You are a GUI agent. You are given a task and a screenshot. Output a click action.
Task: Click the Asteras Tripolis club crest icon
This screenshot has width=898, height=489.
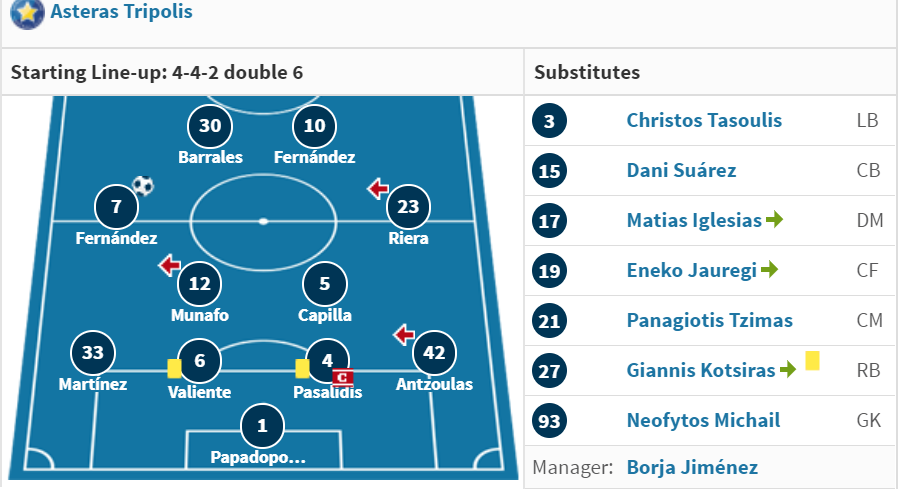27,13
